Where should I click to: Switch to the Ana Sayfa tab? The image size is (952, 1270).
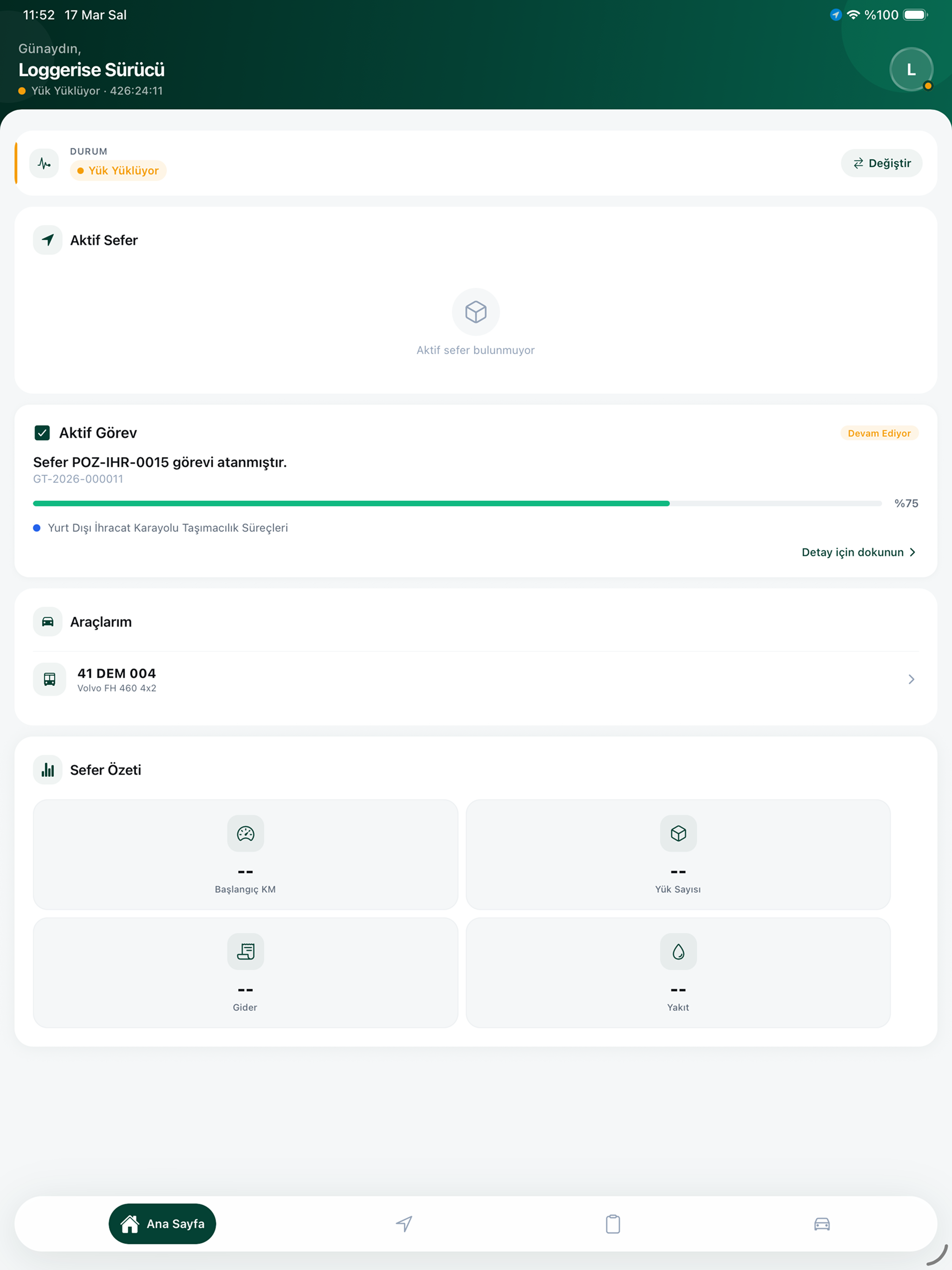(163, 1224)
